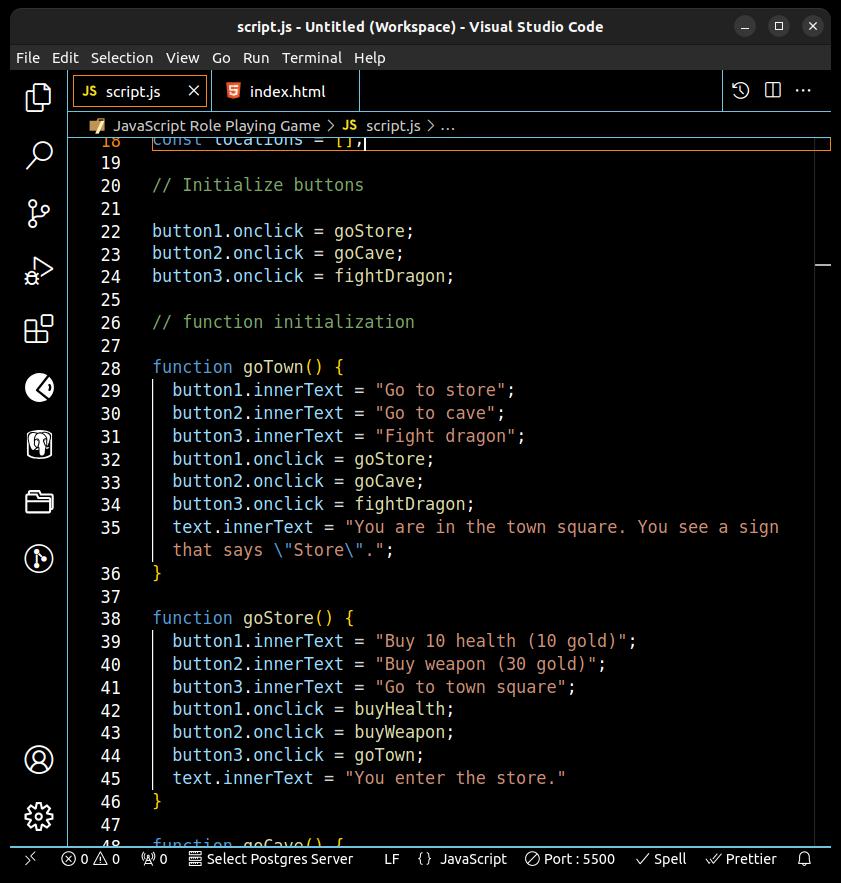Toggle Spell checker in status bar
Image resolution: width=841 pixels, height=883 pixels.
point(661,859)
